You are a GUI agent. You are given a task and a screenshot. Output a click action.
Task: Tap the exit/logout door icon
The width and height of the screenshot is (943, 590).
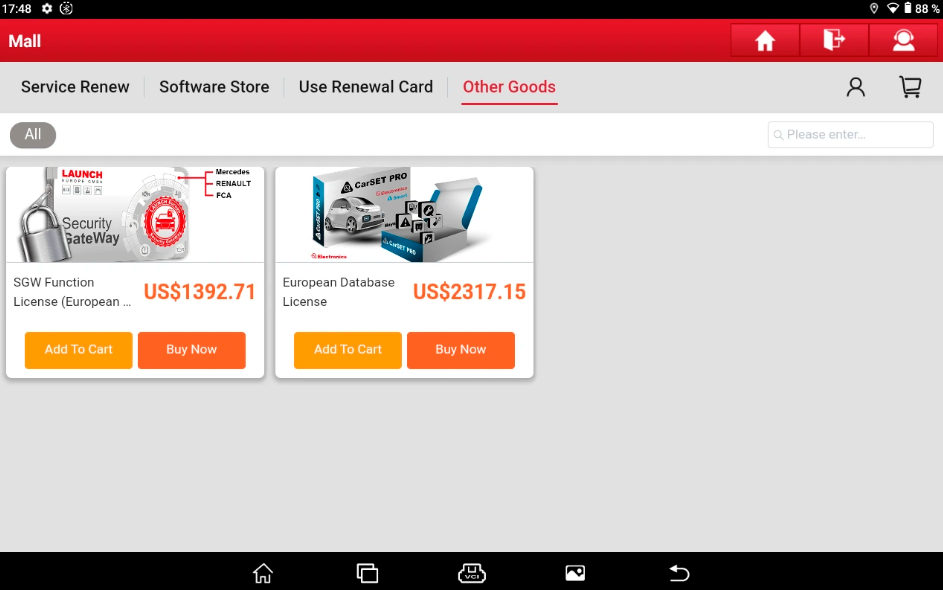(834, 41)
